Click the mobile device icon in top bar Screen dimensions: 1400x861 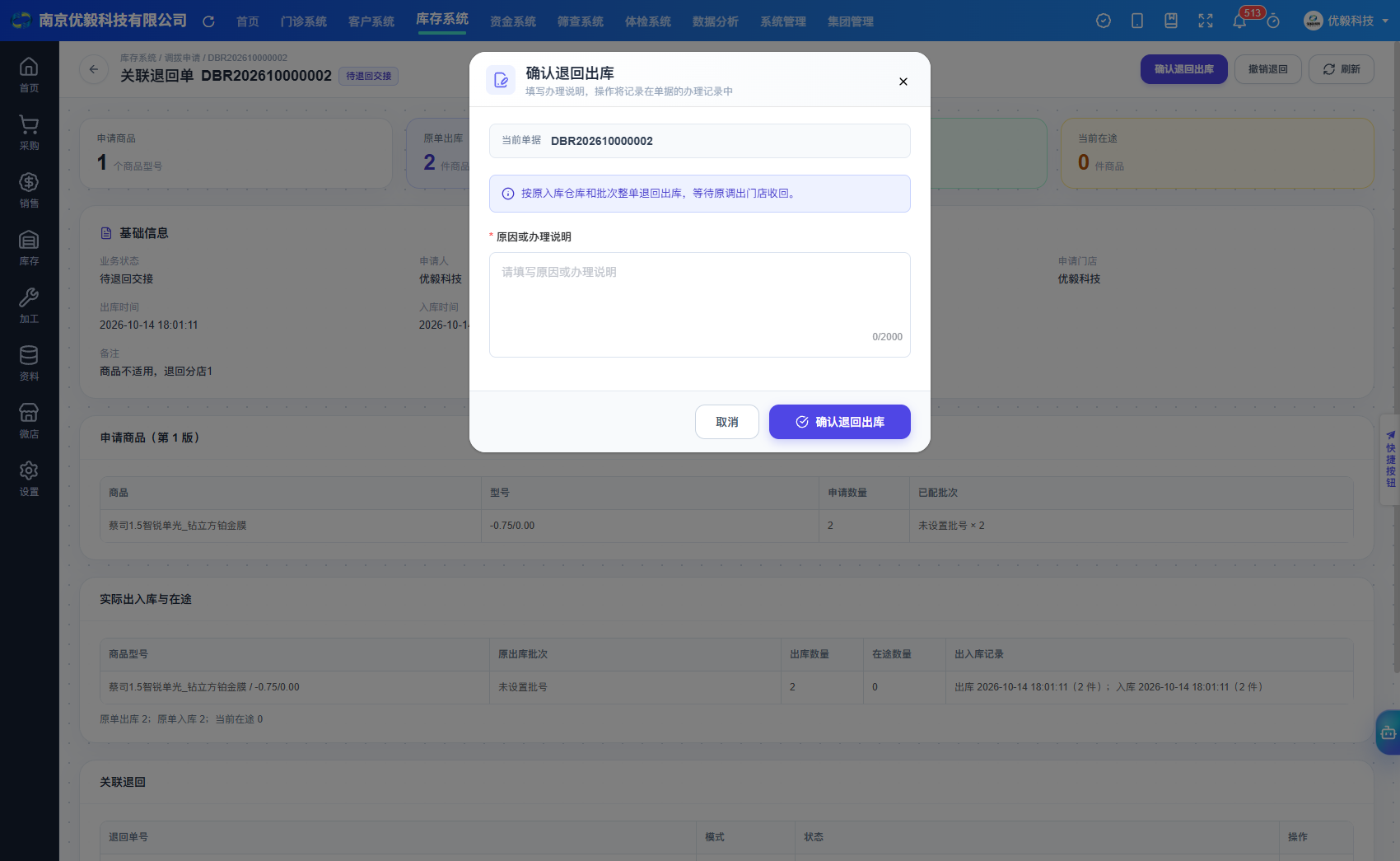(1137, 21)
